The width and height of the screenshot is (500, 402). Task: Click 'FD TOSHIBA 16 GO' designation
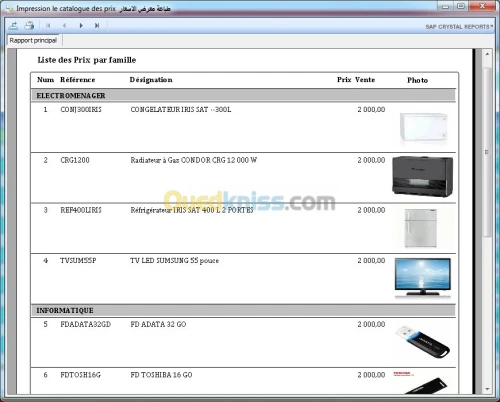pyautogui.click(x=161, y=375)
